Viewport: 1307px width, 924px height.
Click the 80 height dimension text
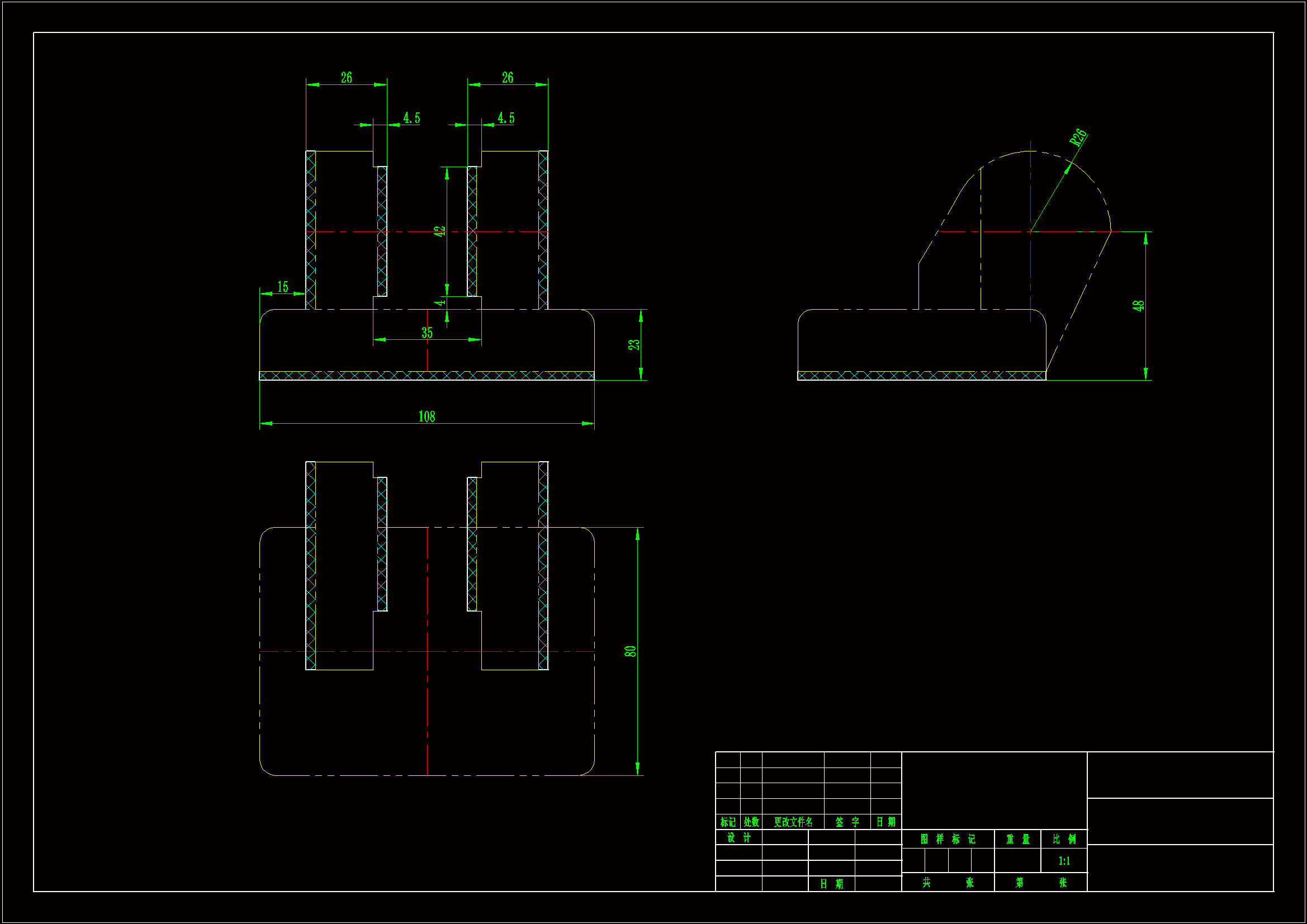tap(630, 651)
